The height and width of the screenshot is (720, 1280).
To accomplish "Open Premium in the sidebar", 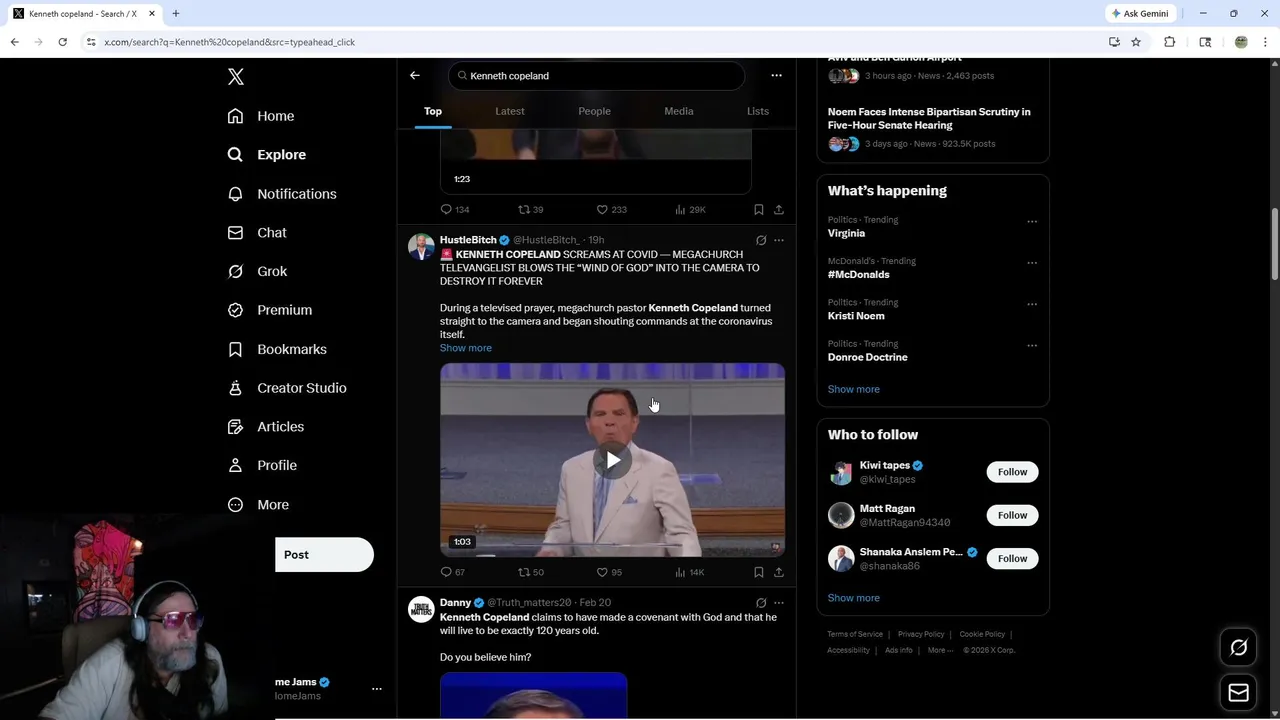I will [270, 310].
